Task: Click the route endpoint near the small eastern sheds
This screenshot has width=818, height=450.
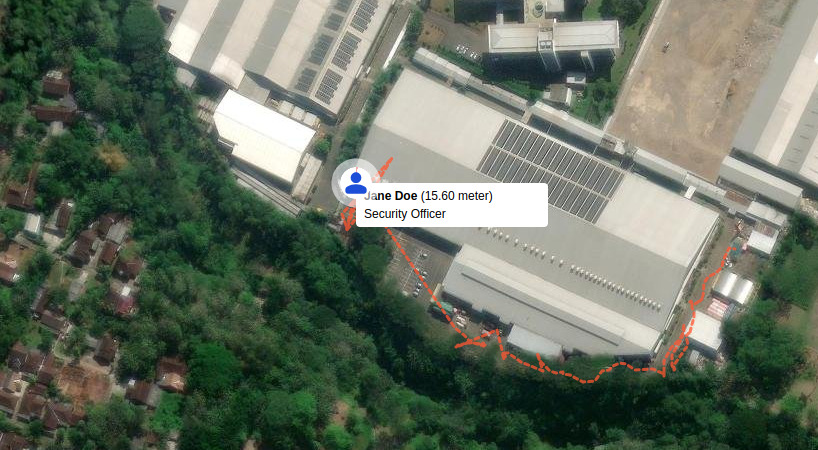Action: click(734, 249)
